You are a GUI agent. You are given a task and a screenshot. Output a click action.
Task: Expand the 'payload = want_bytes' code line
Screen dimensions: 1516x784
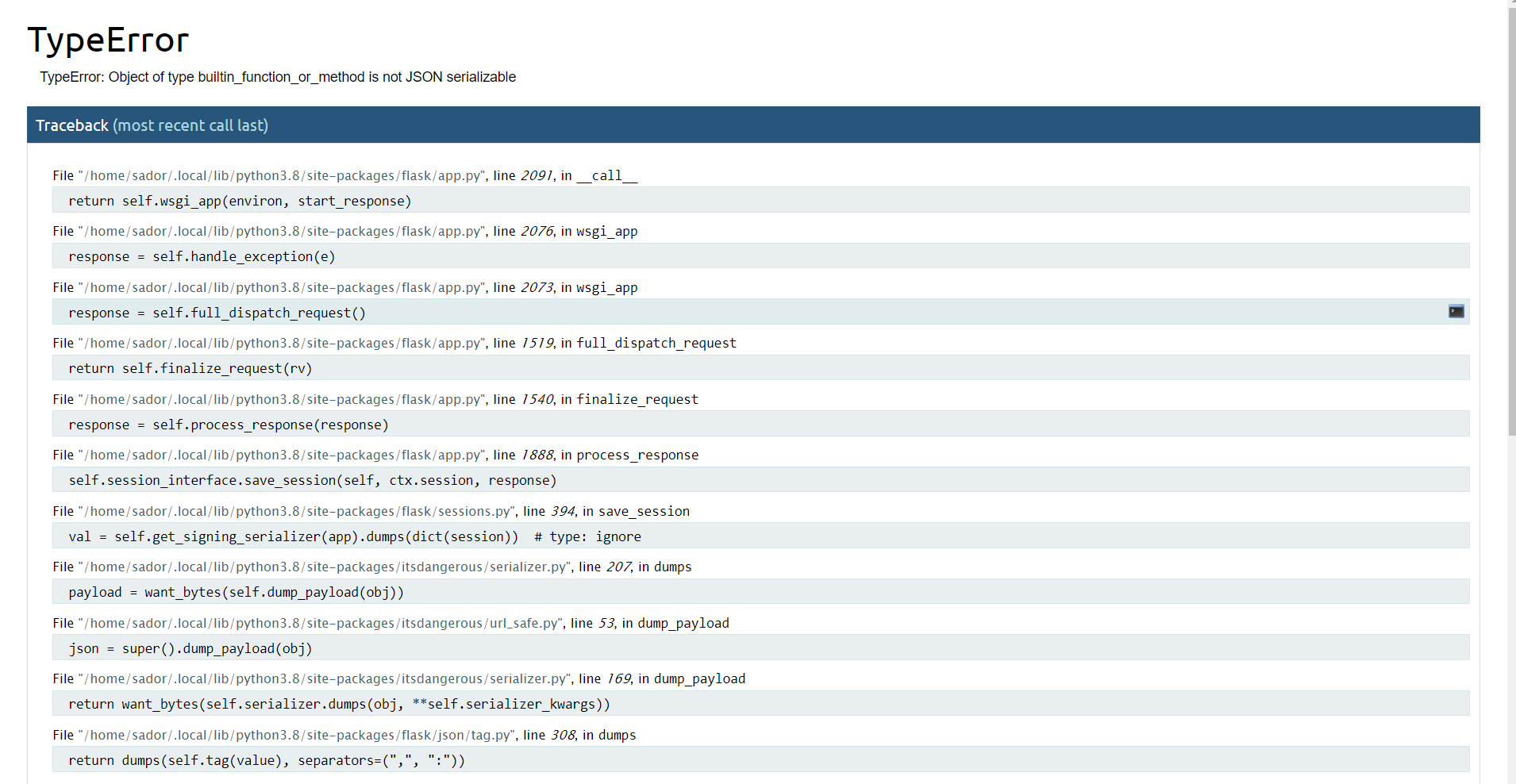(x=760, y=592)
